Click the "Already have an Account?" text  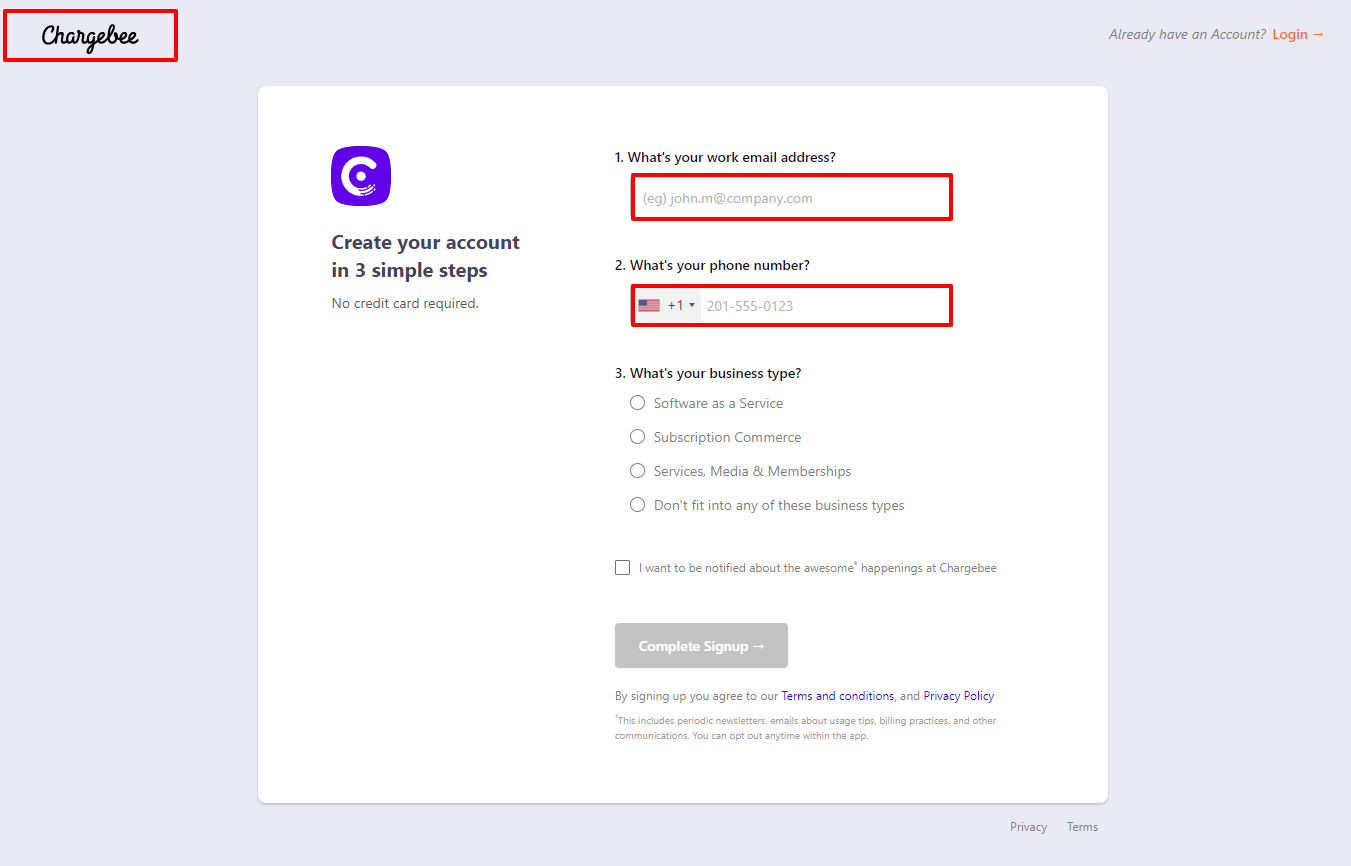(x=1187, y=34)
